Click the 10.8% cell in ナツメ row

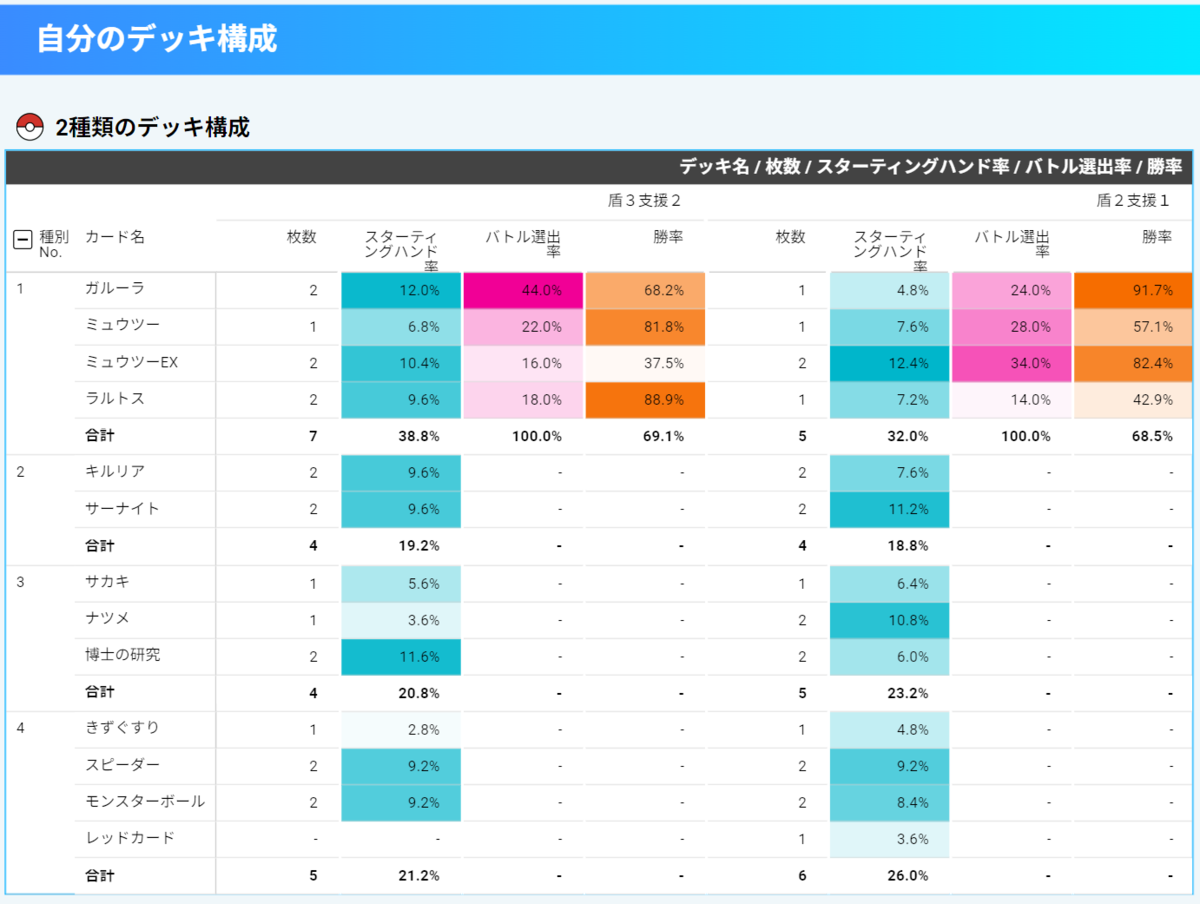890,620
